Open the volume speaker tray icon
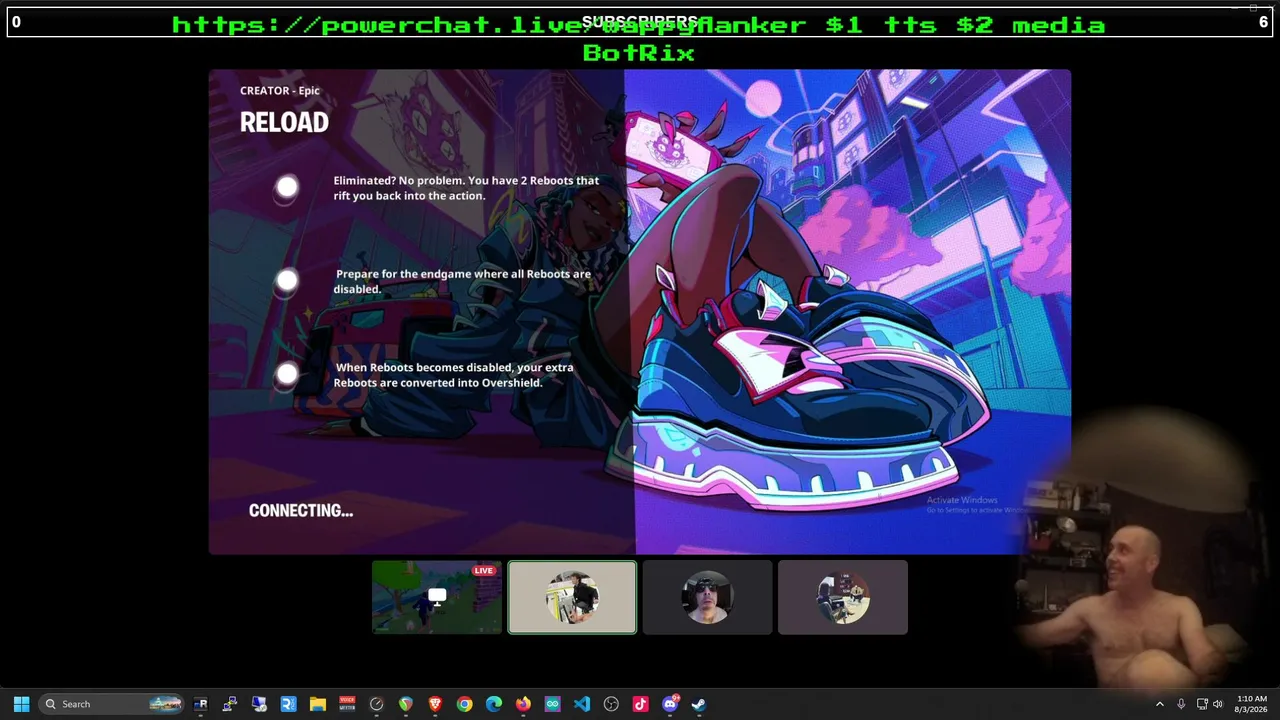The image size is (1280, 720). (x=1218, y=704)
